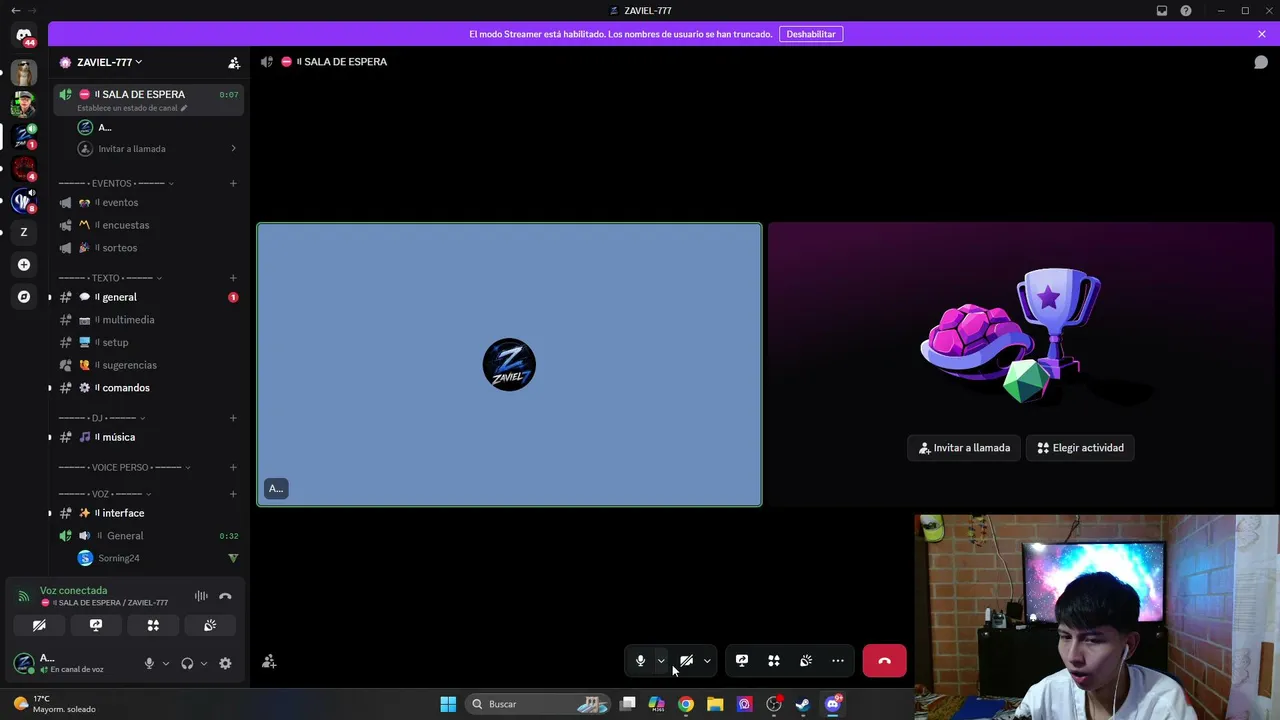Open soundboard from the voice connected panel

coord(210,625)
